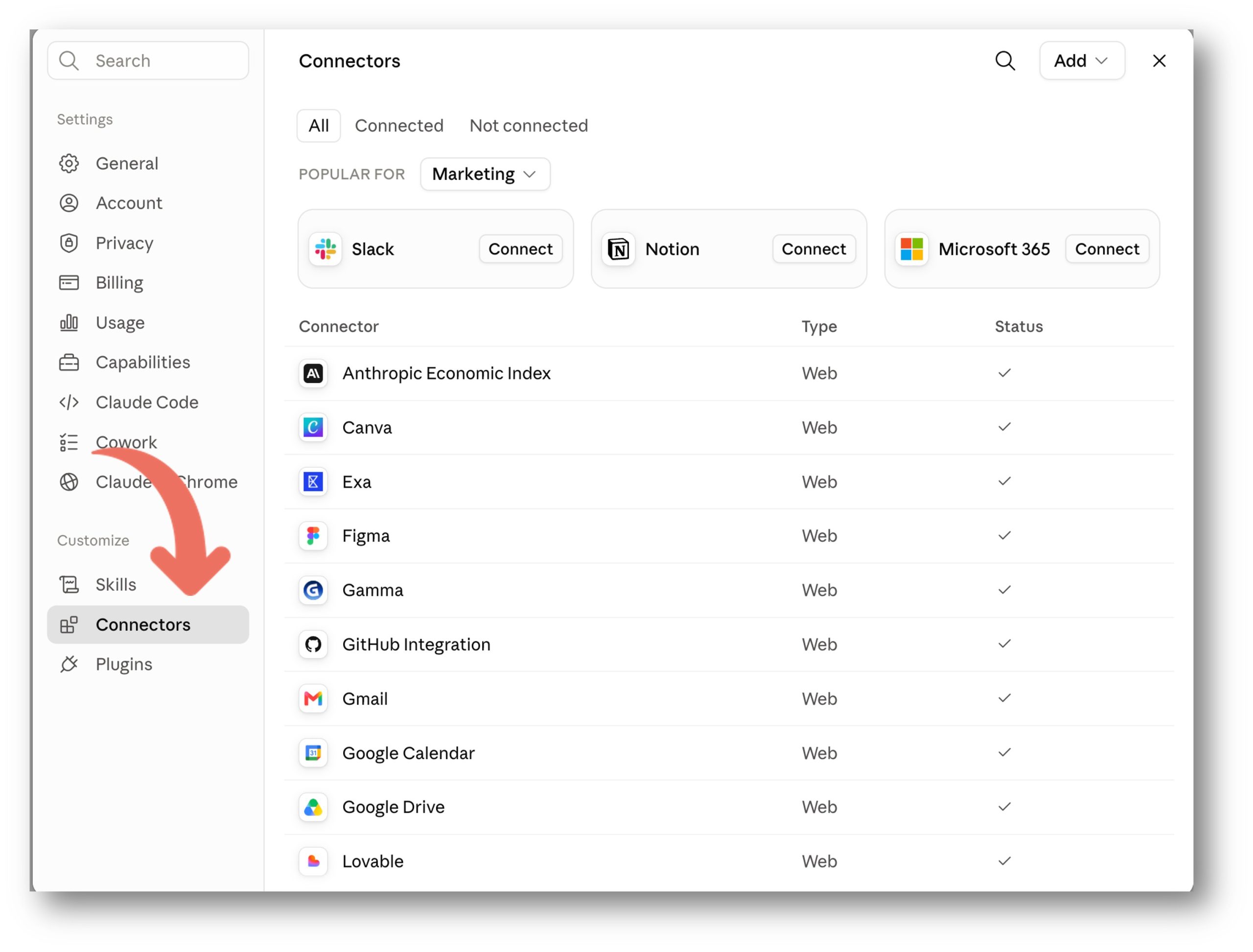Select the Exa connector name
This screenshot has height=952, width=1253.
click(x=357, y=482)
